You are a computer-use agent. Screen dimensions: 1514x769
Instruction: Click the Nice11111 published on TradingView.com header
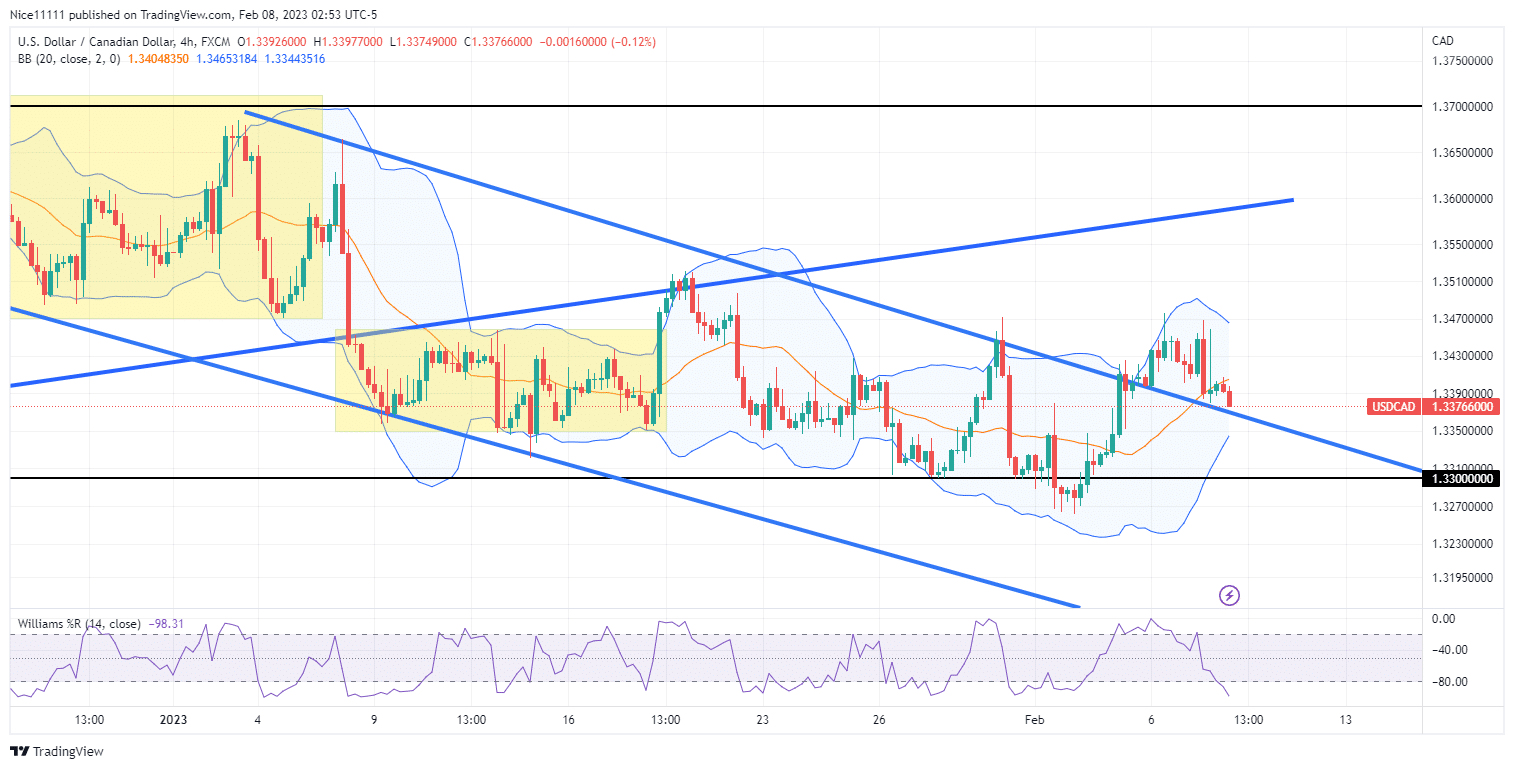pos(196,15)
